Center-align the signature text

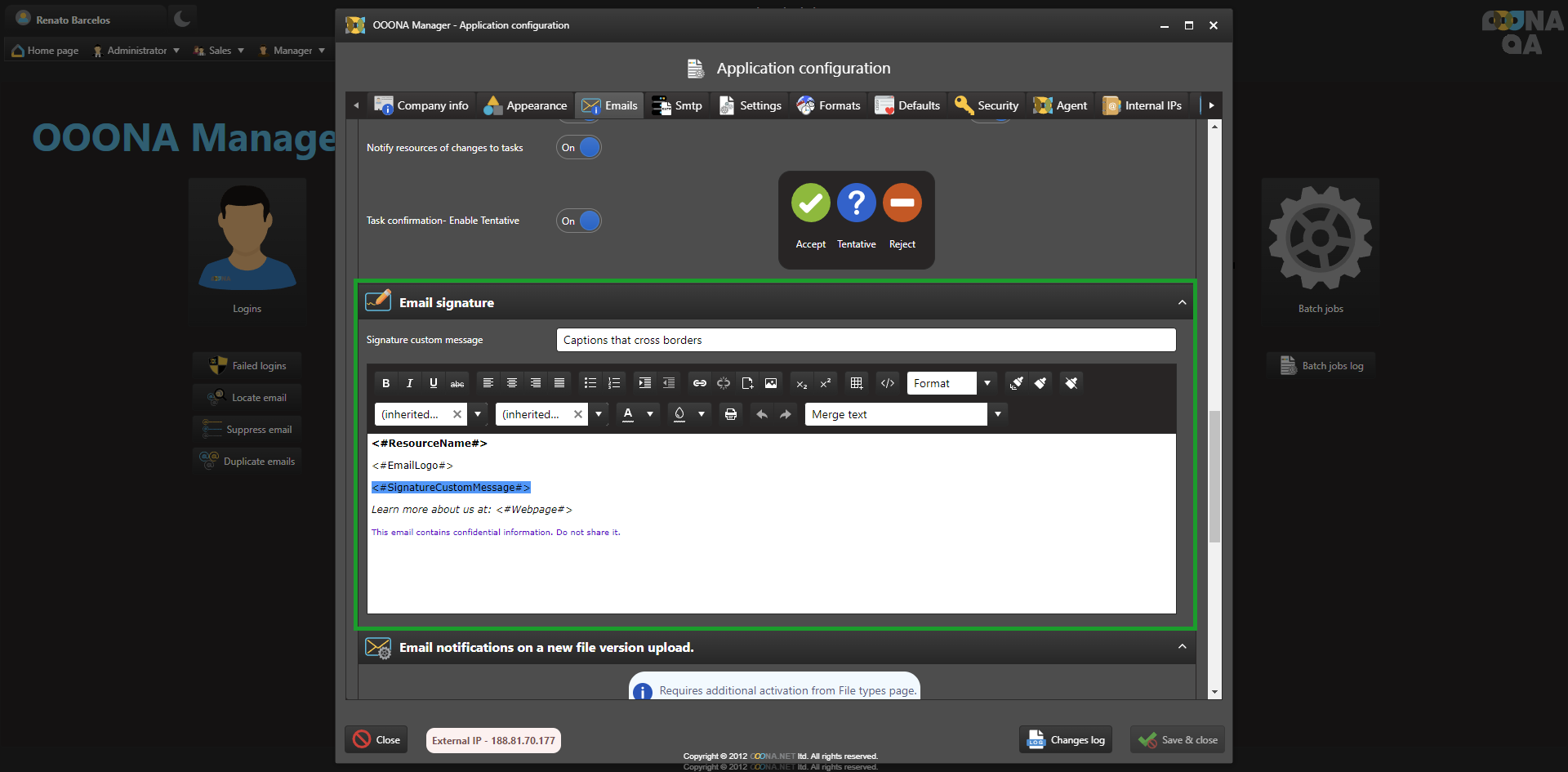[512, 383]
